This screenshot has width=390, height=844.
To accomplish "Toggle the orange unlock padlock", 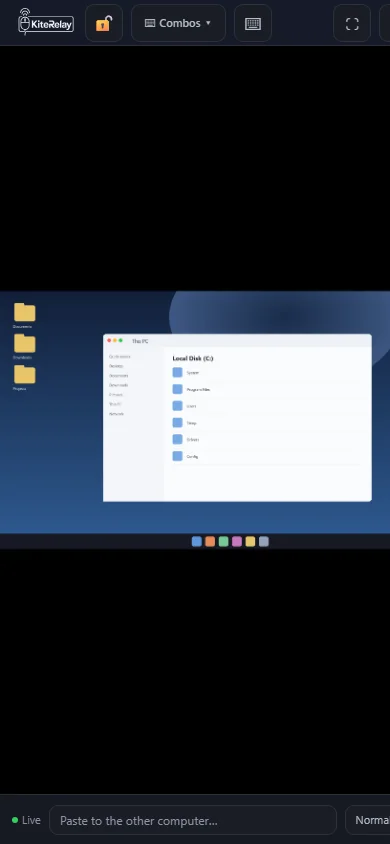I will [104, 23].
